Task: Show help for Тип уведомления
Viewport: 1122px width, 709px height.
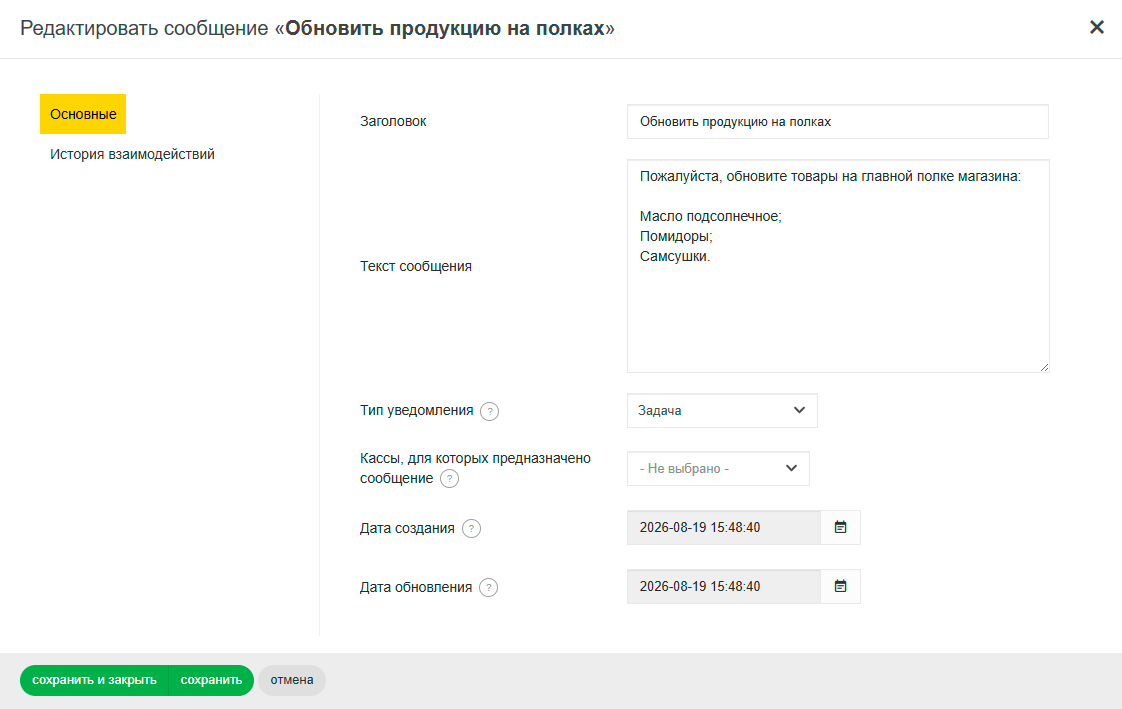Action: click(x=489, y=411)
